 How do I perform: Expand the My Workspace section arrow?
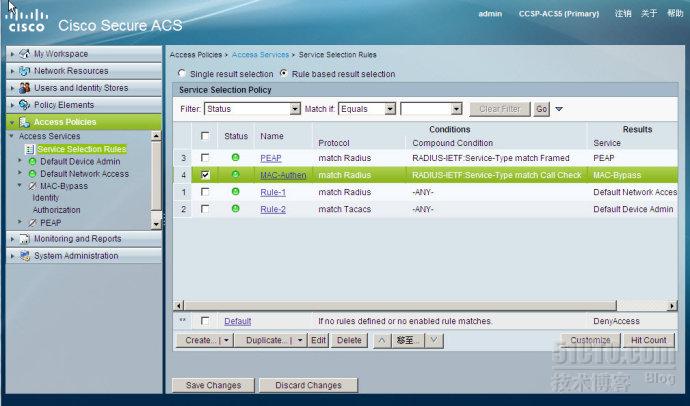[x=12, y=54]
